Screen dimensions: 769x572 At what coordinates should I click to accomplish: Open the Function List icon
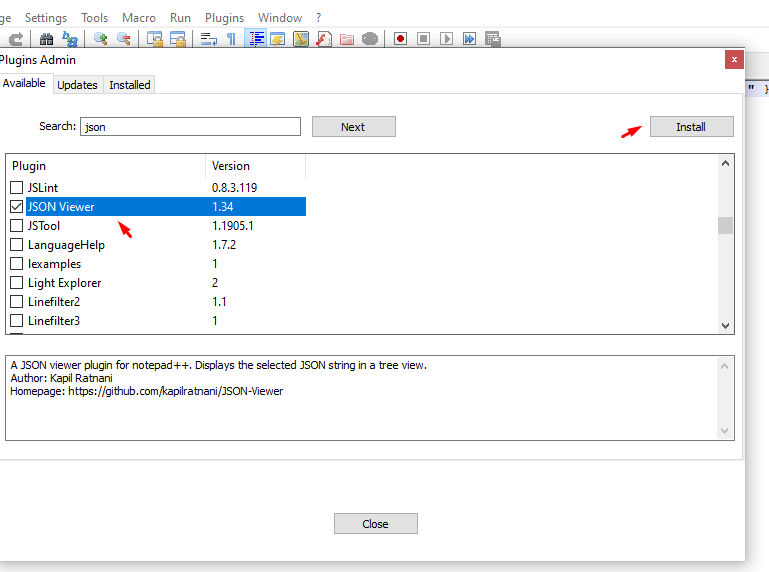click(324, 39)
